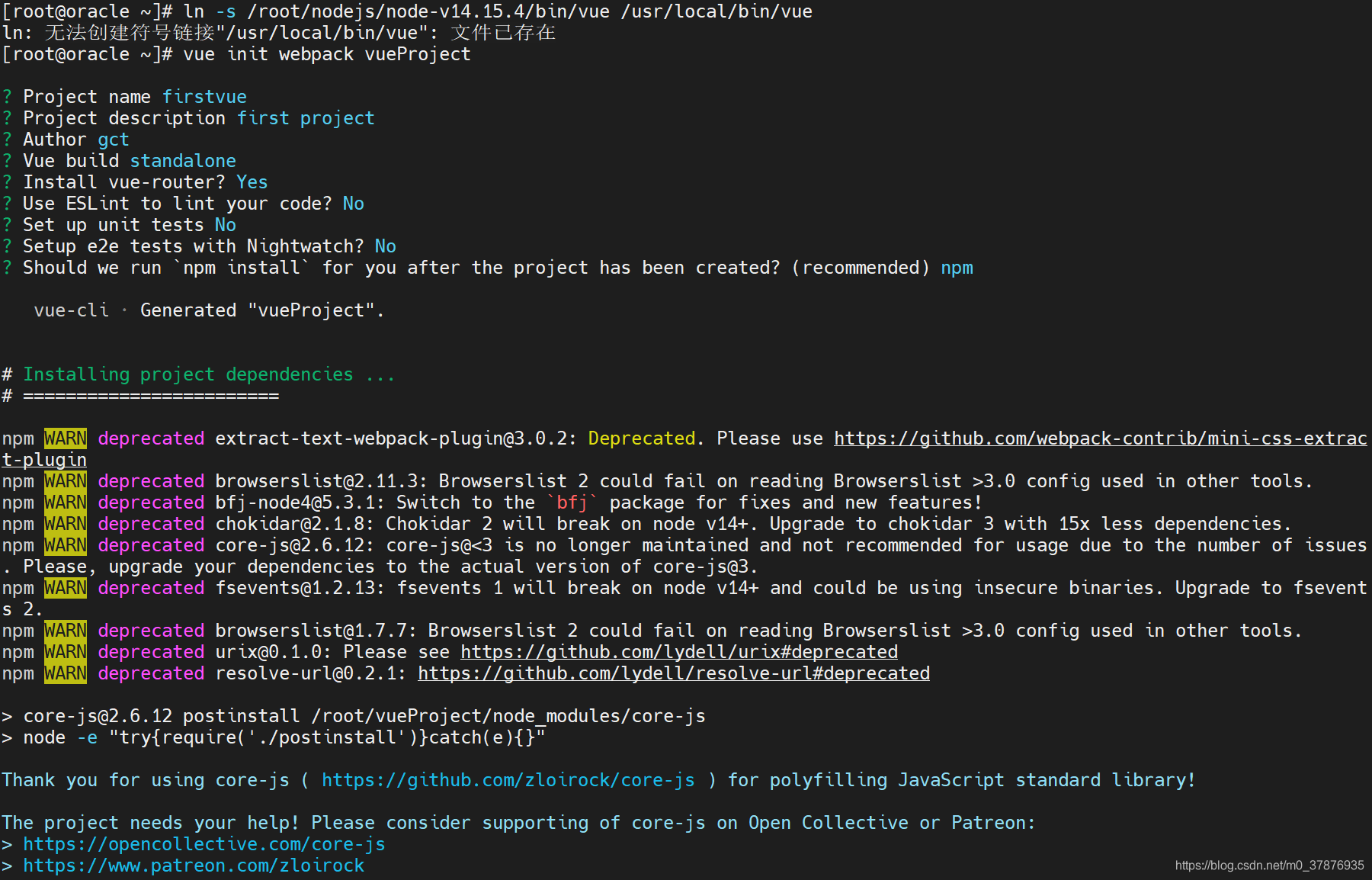Open the zloirock/core-js GitHub URL
The height and width of the screenshot is (880, 1372).
[x=508, y=780]
